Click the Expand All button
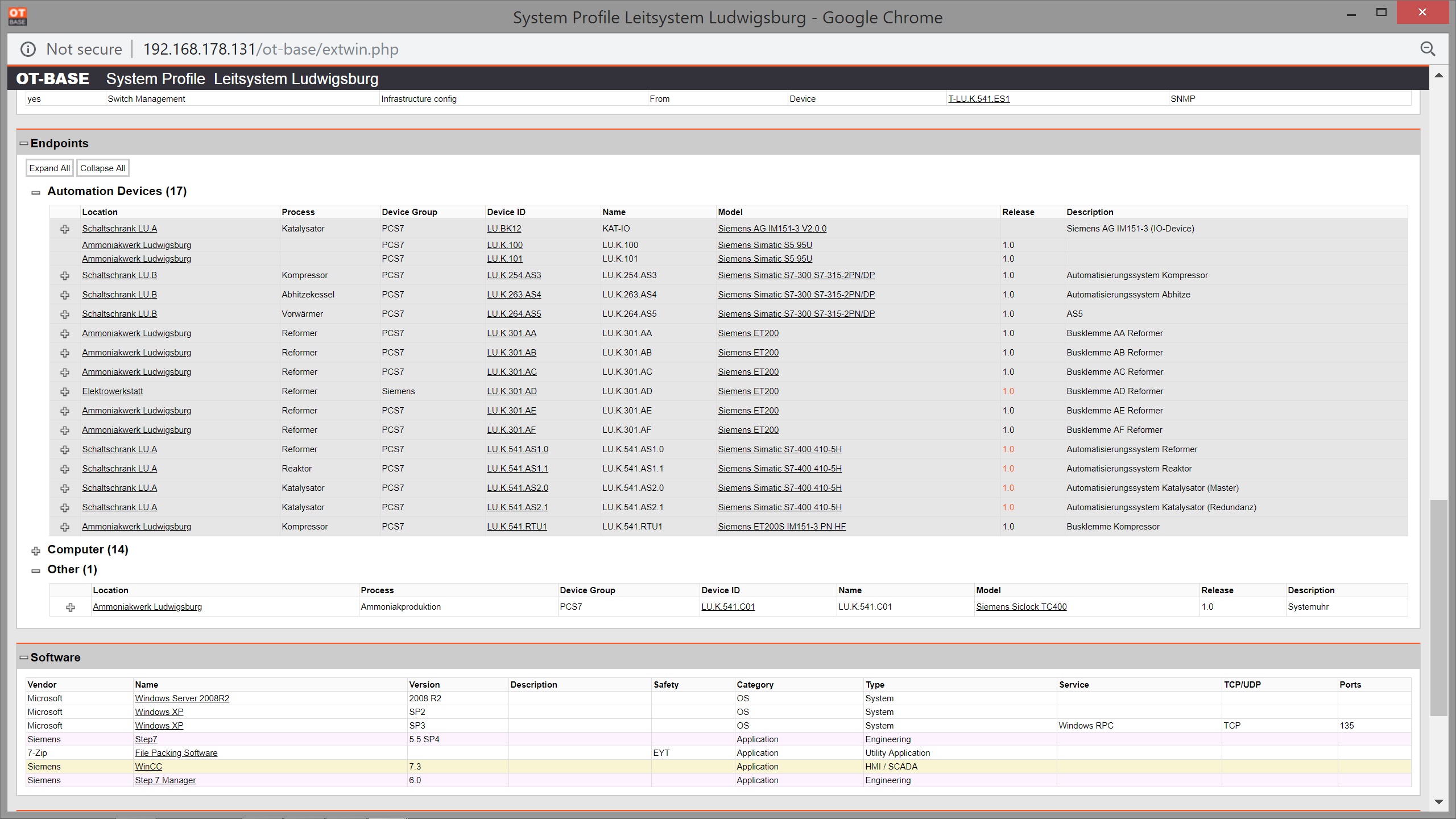This screenshot has width=1456, height=819. click(x=49, y=168)
